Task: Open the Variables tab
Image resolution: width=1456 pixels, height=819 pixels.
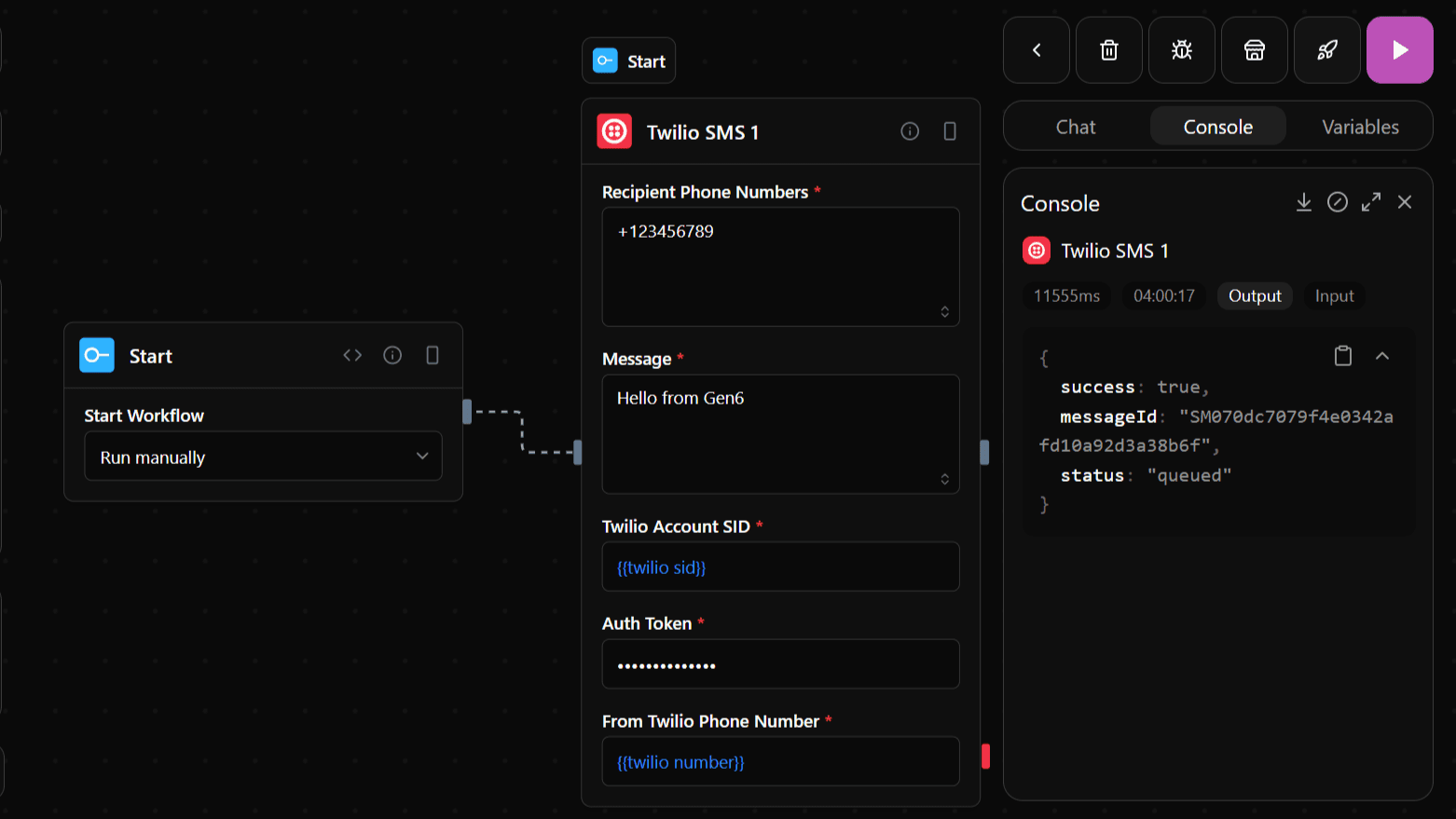Action: point(1359,126)
